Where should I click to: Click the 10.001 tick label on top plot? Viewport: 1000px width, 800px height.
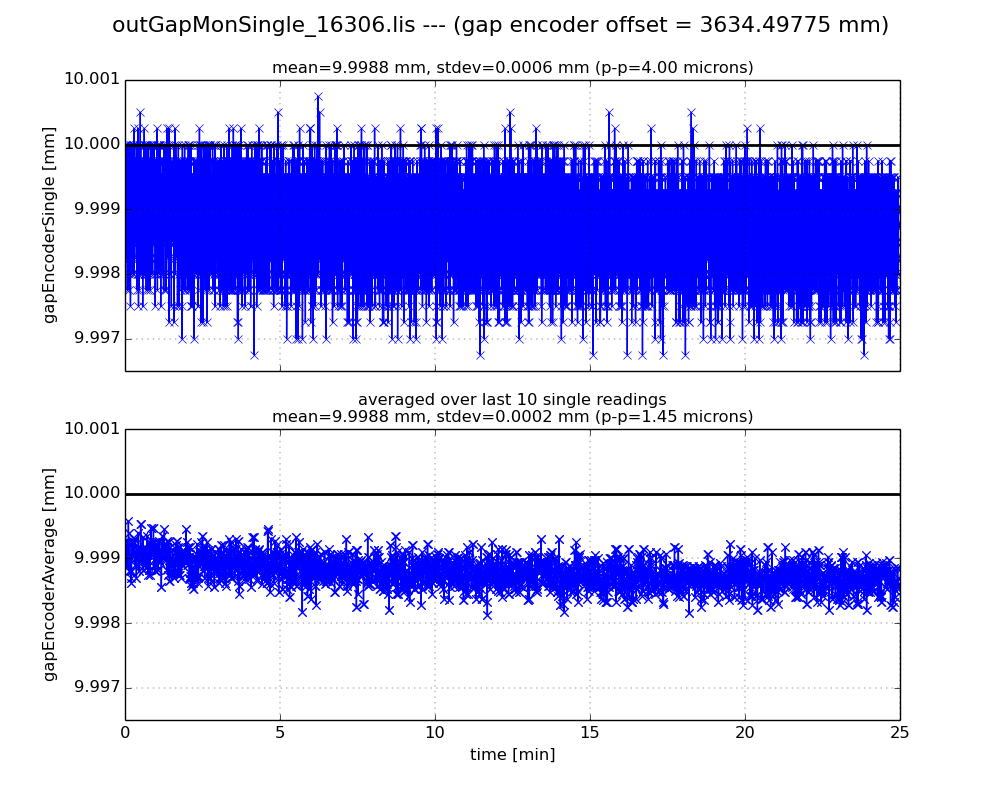(x=91, y=80)
